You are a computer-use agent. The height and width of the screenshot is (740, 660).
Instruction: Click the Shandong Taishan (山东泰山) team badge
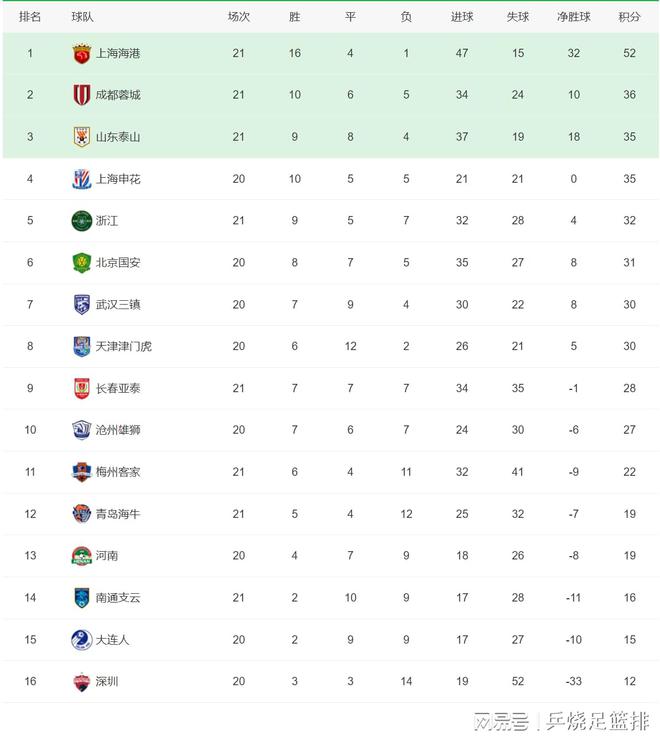pyautogui.click(x=81, y=137)
